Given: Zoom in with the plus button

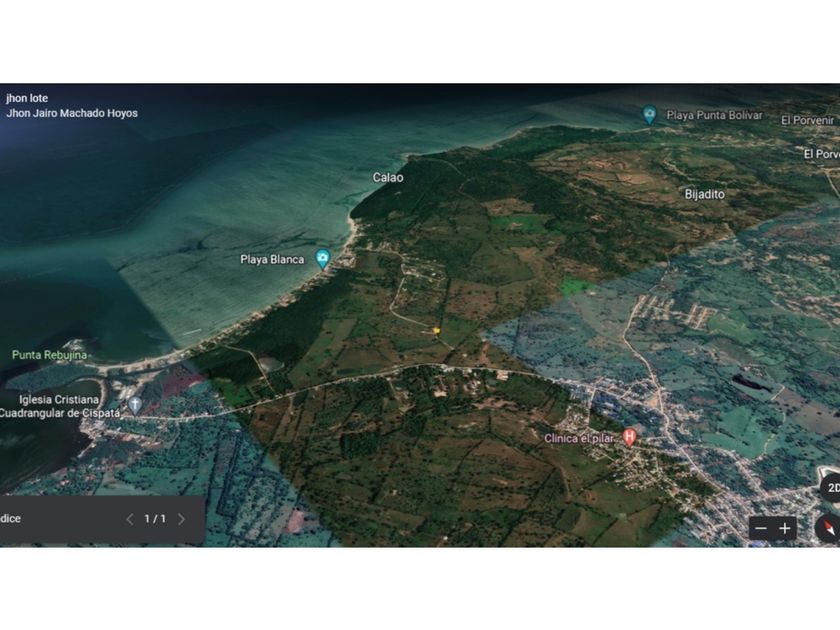Looking at the screenshot, I should click(785, 528).
